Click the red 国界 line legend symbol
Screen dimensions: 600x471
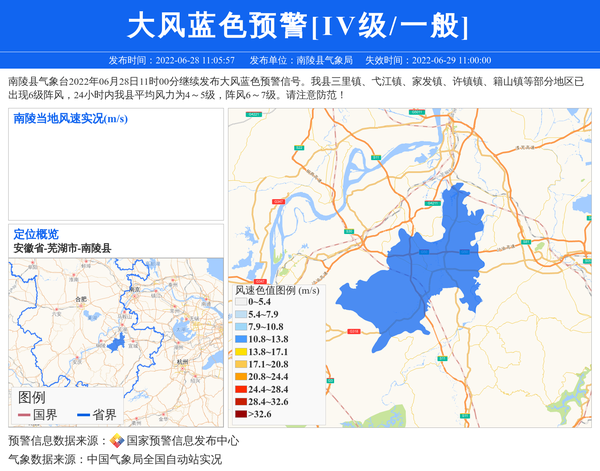24,415
